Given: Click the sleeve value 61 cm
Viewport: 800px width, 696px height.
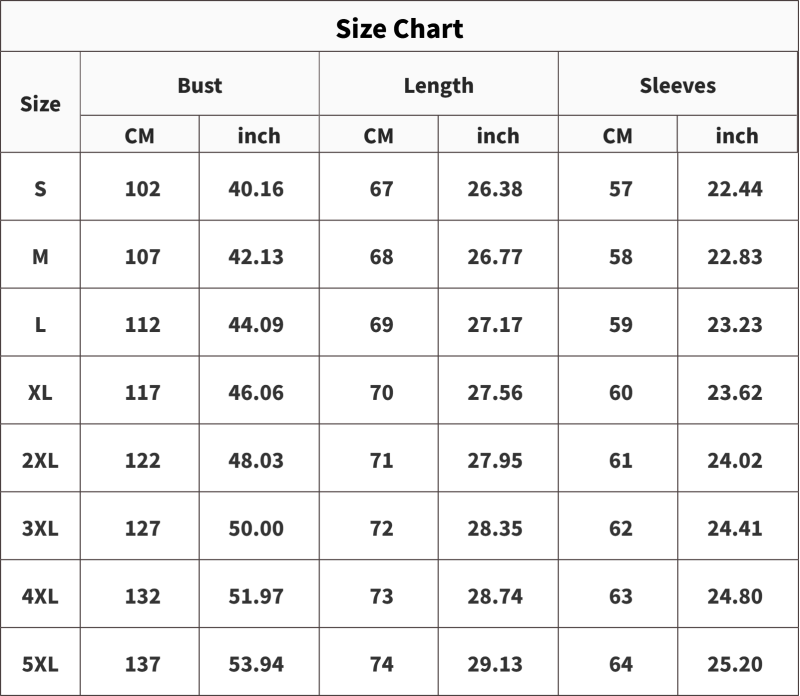Looking at the screenshot, I should pyautogui.click(x=621, y=460).
